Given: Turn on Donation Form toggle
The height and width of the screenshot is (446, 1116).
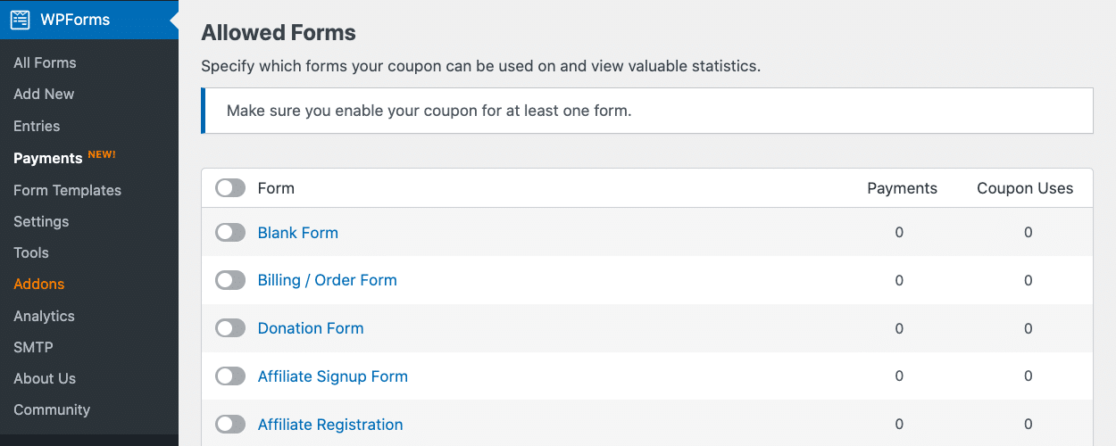Looking at the screenshot, I should [230, 328].
